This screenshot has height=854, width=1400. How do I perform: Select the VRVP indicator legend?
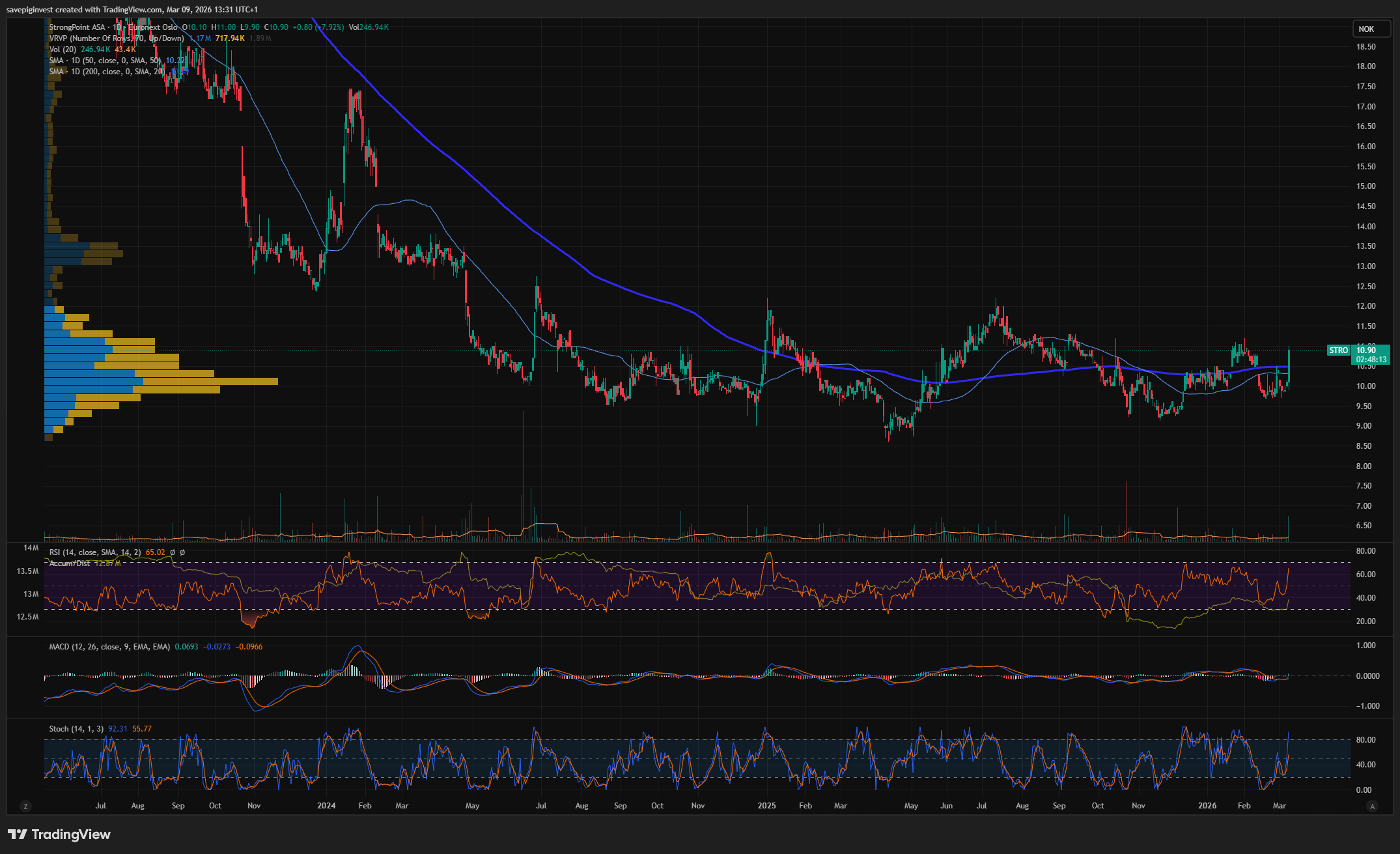(116, 38)
